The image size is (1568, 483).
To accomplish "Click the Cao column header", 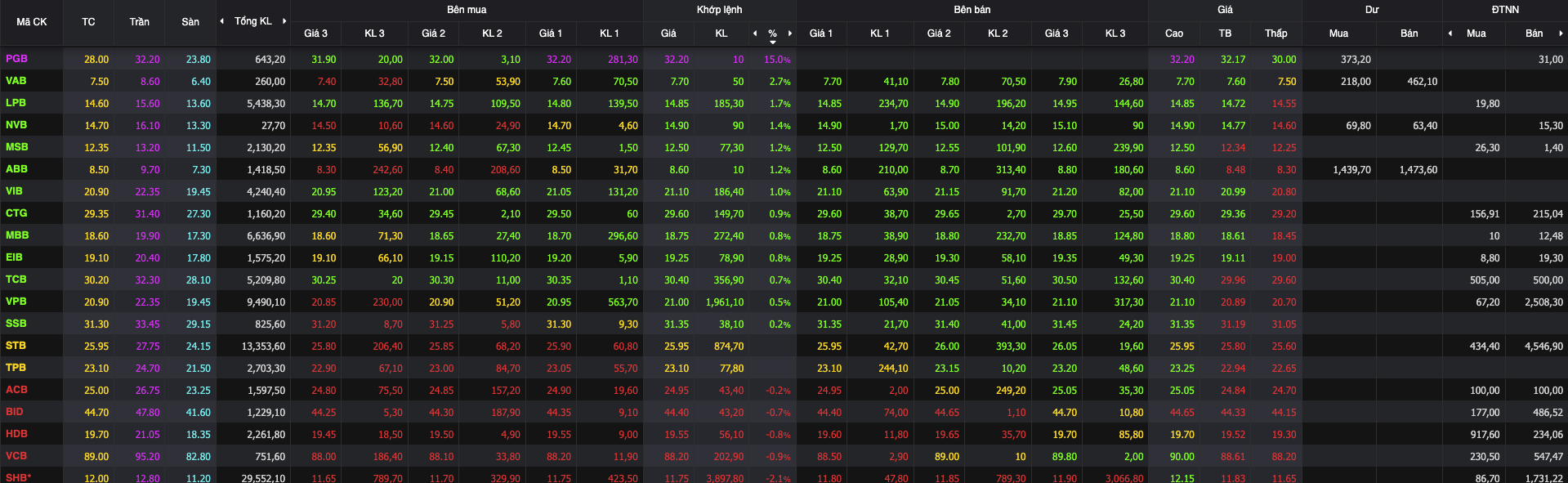I will tap(1174, 34).
